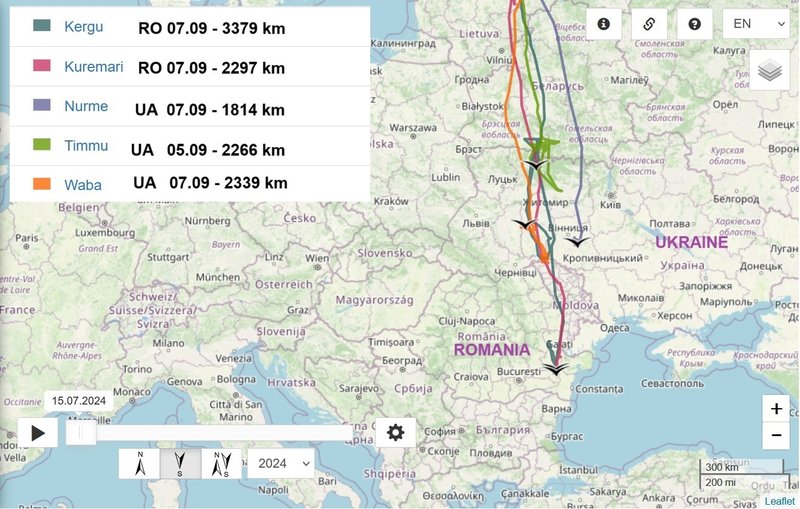Click the text 'RO 07.09 - 2297 km'

point(211,68)
